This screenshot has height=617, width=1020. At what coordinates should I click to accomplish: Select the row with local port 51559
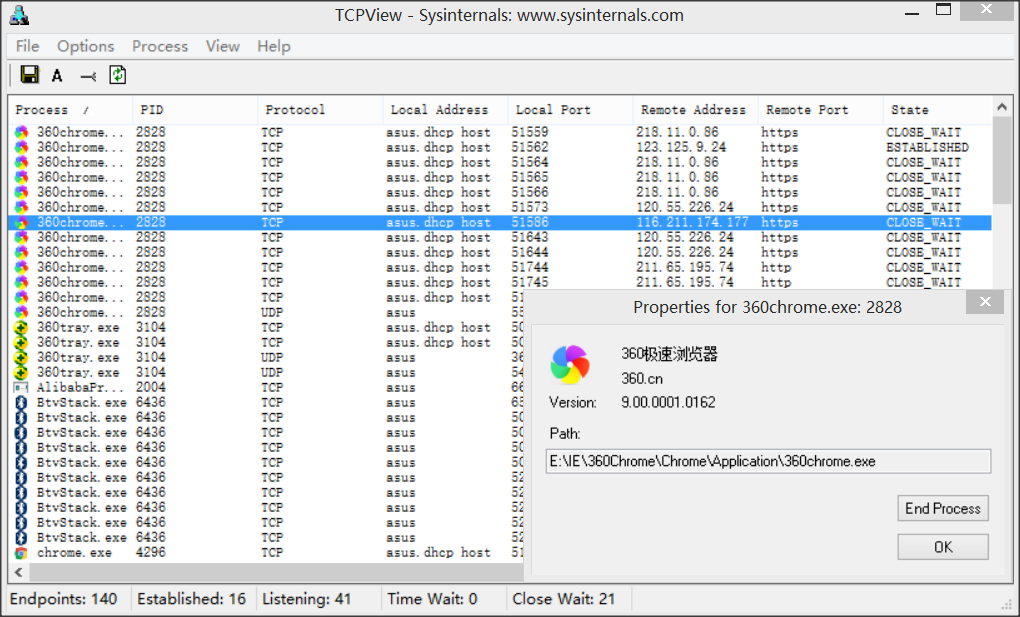(x=500, y=132)
